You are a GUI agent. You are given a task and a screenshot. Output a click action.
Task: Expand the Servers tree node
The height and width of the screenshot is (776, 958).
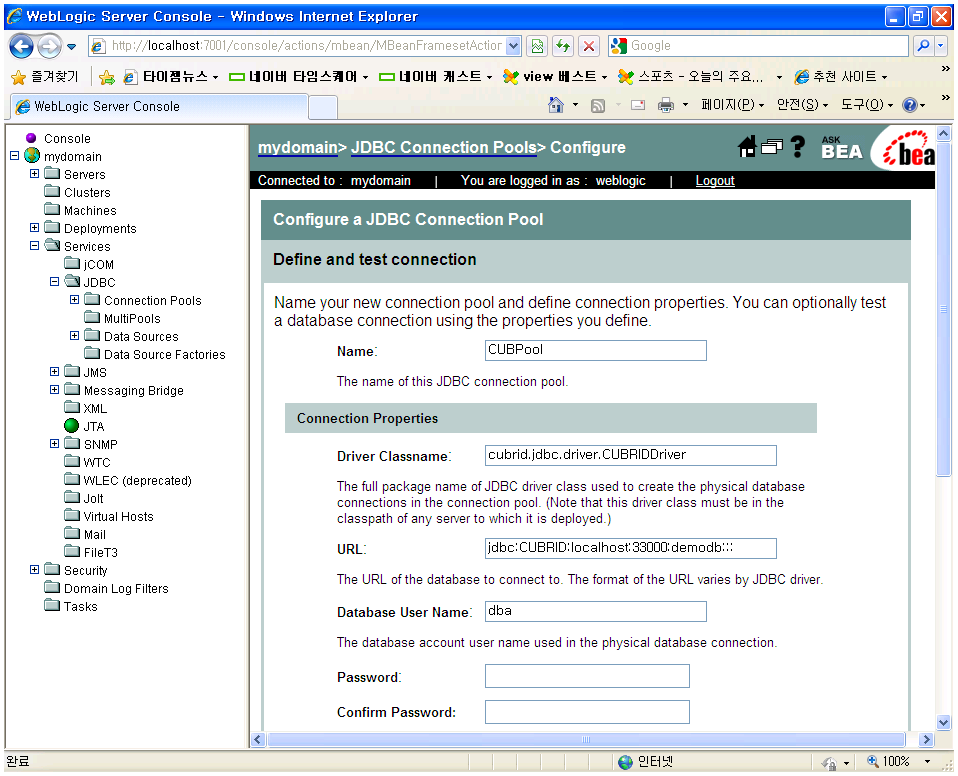[x=35, y=174]
